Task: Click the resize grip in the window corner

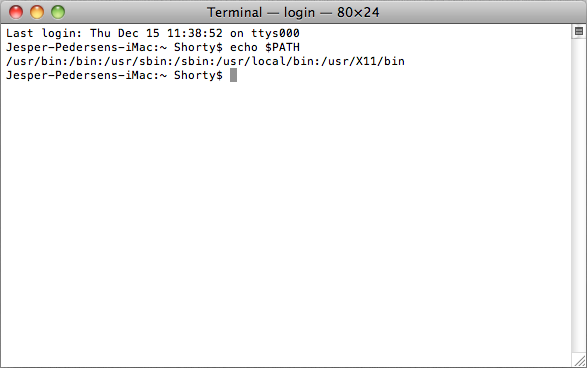Action: (x=580, y=361)
